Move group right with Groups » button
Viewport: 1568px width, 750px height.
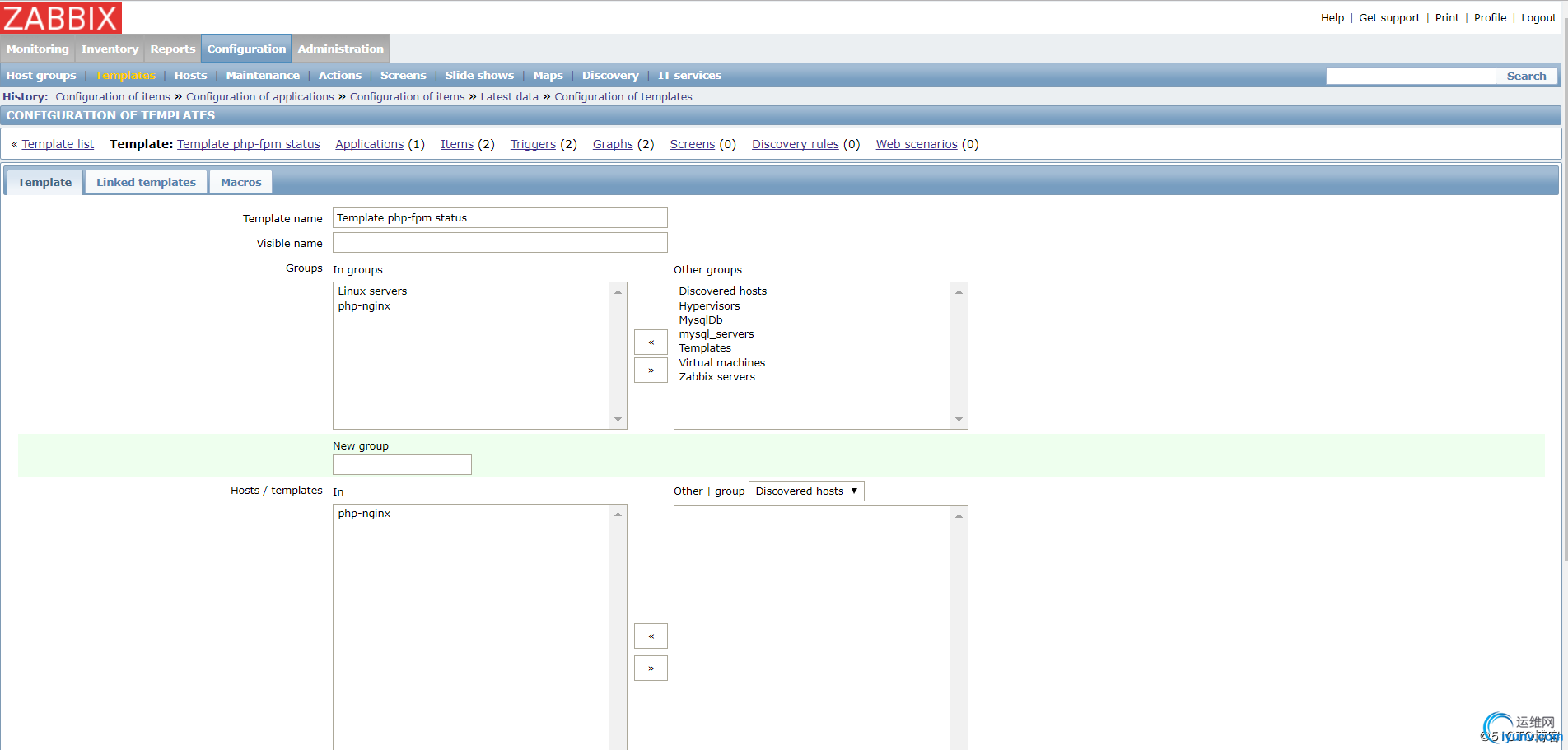(651, 370)
